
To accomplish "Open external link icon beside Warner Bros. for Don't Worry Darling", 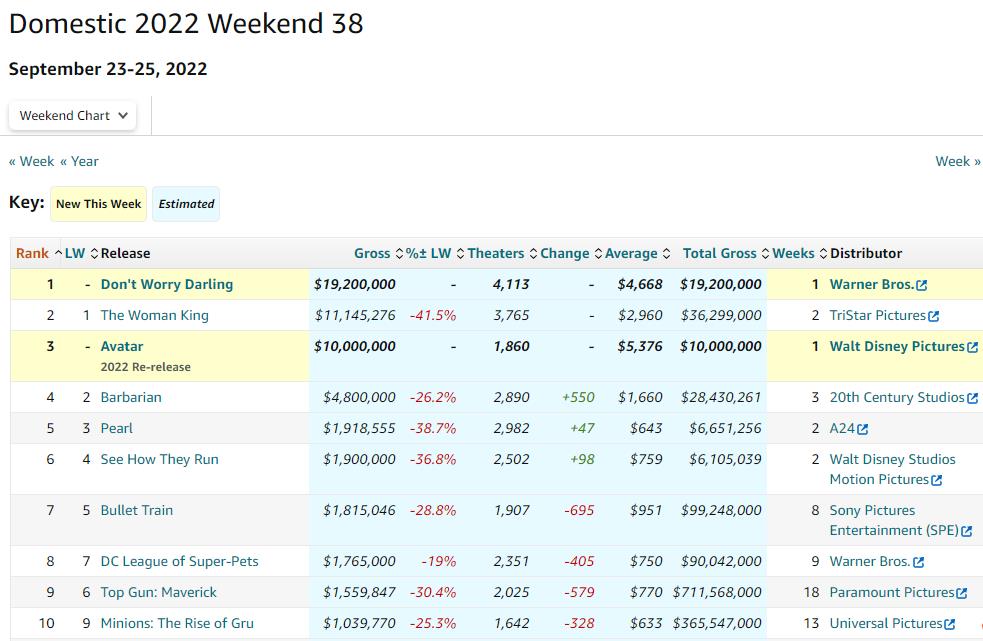I will pyautogui.click(x=921, y=285).
